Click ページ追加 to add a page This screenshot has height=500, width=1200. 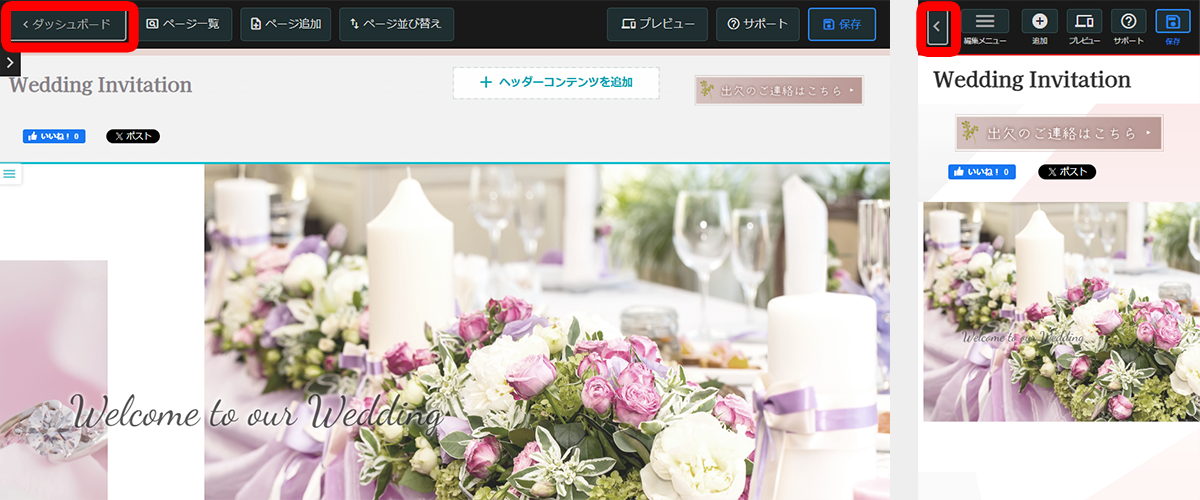[286, 24]
